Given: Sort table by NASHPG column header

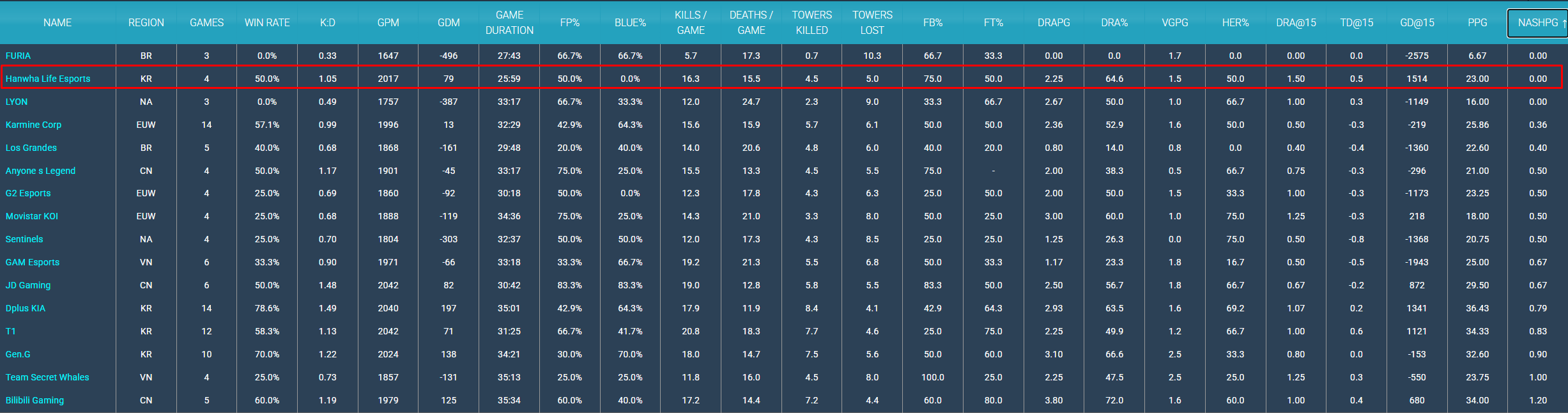Looking at the screenshot, I should point(1538,23).
